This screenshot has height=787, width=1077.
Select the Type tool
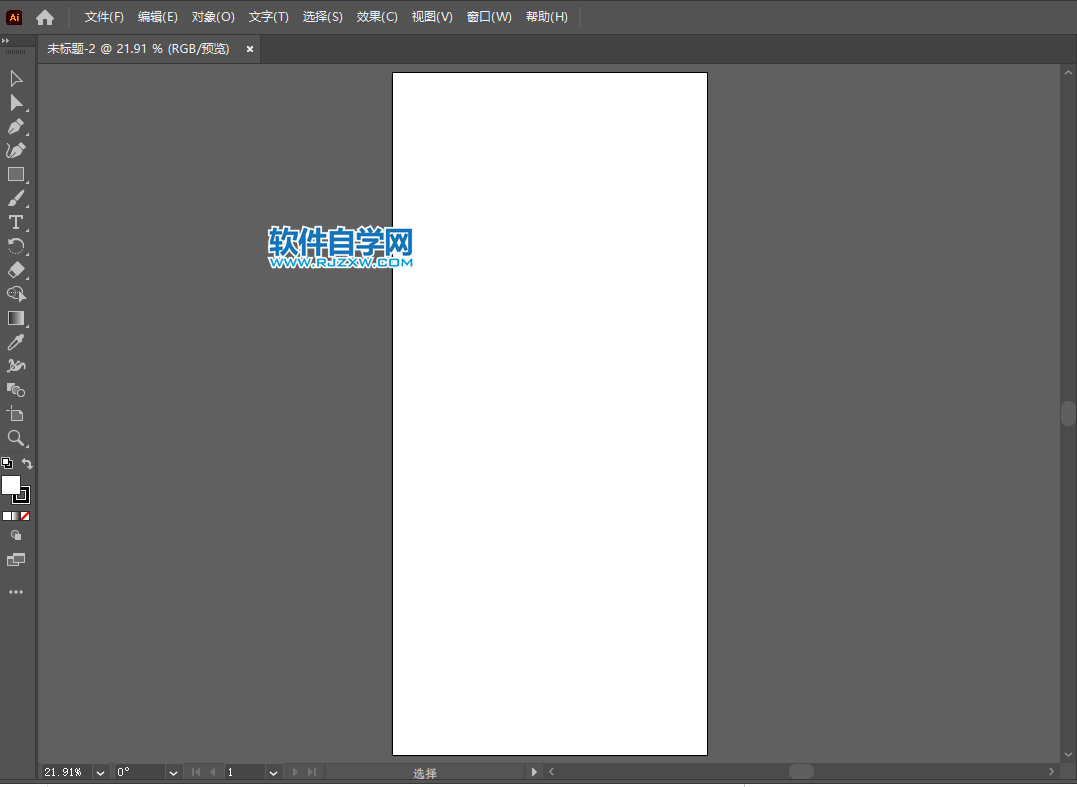click(16, 223)
